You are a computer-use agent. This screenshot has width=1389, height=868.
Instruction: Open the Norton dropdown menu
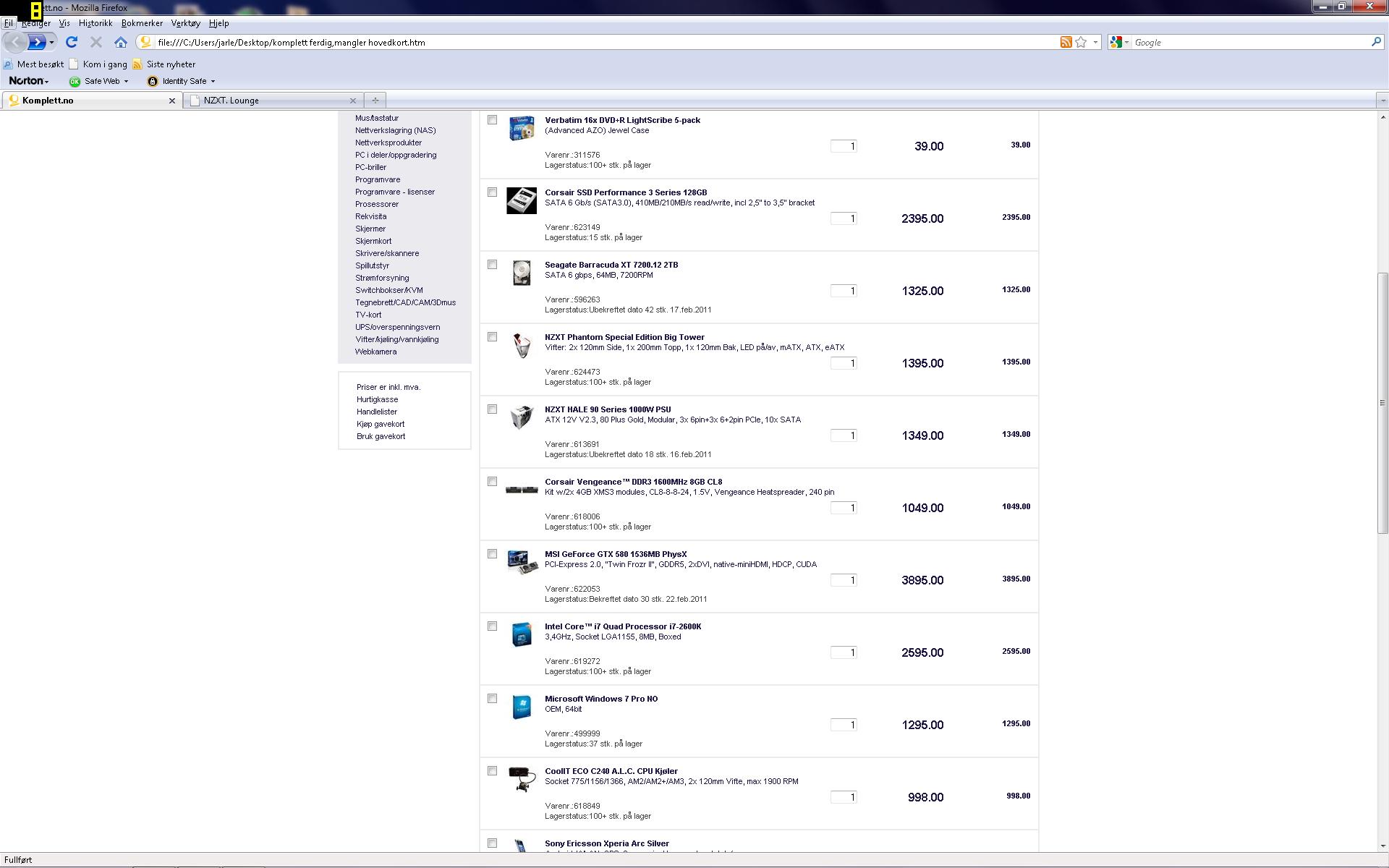[29, 81]
